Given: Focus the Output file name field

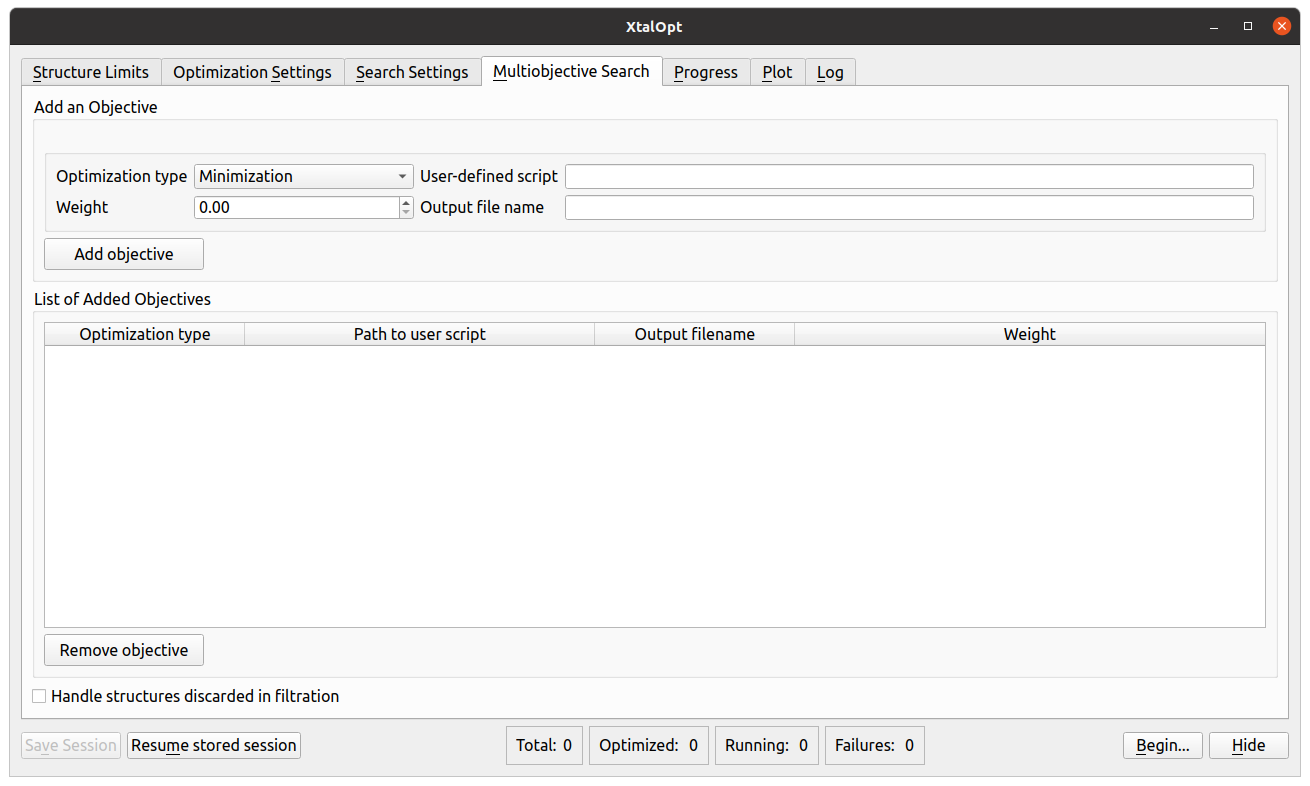Looking at the screenshot, I should tap(909, 207).
